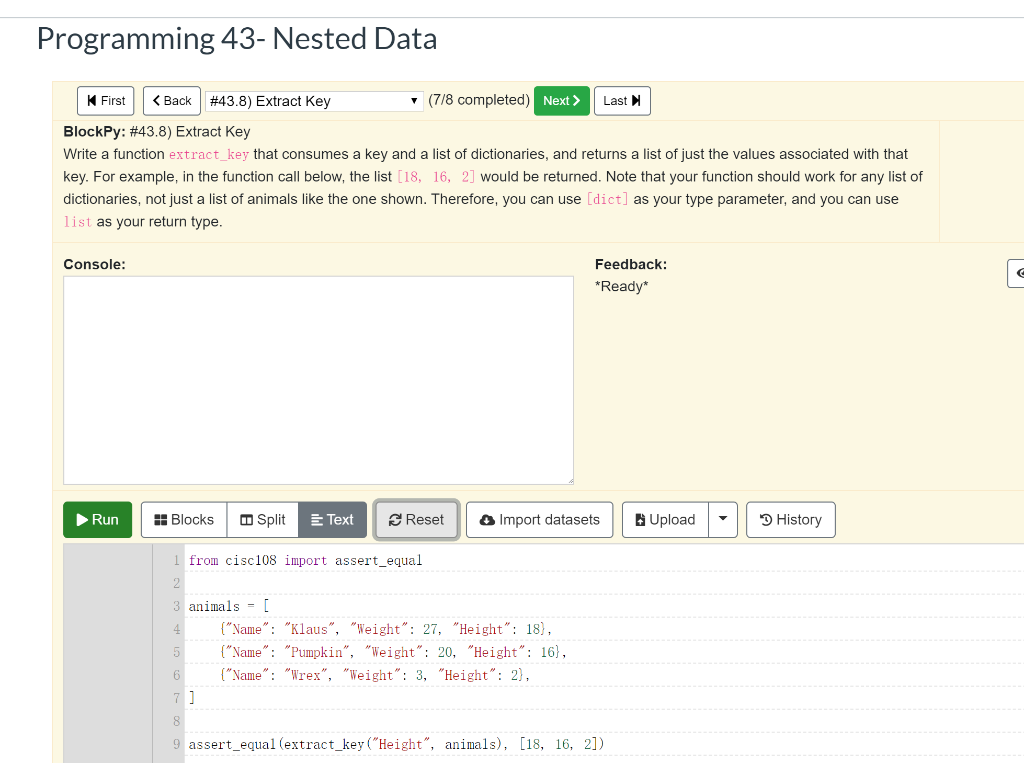Click the Console resize handle in the corner
The image size is (1024, 763).
tap(570, 481)
